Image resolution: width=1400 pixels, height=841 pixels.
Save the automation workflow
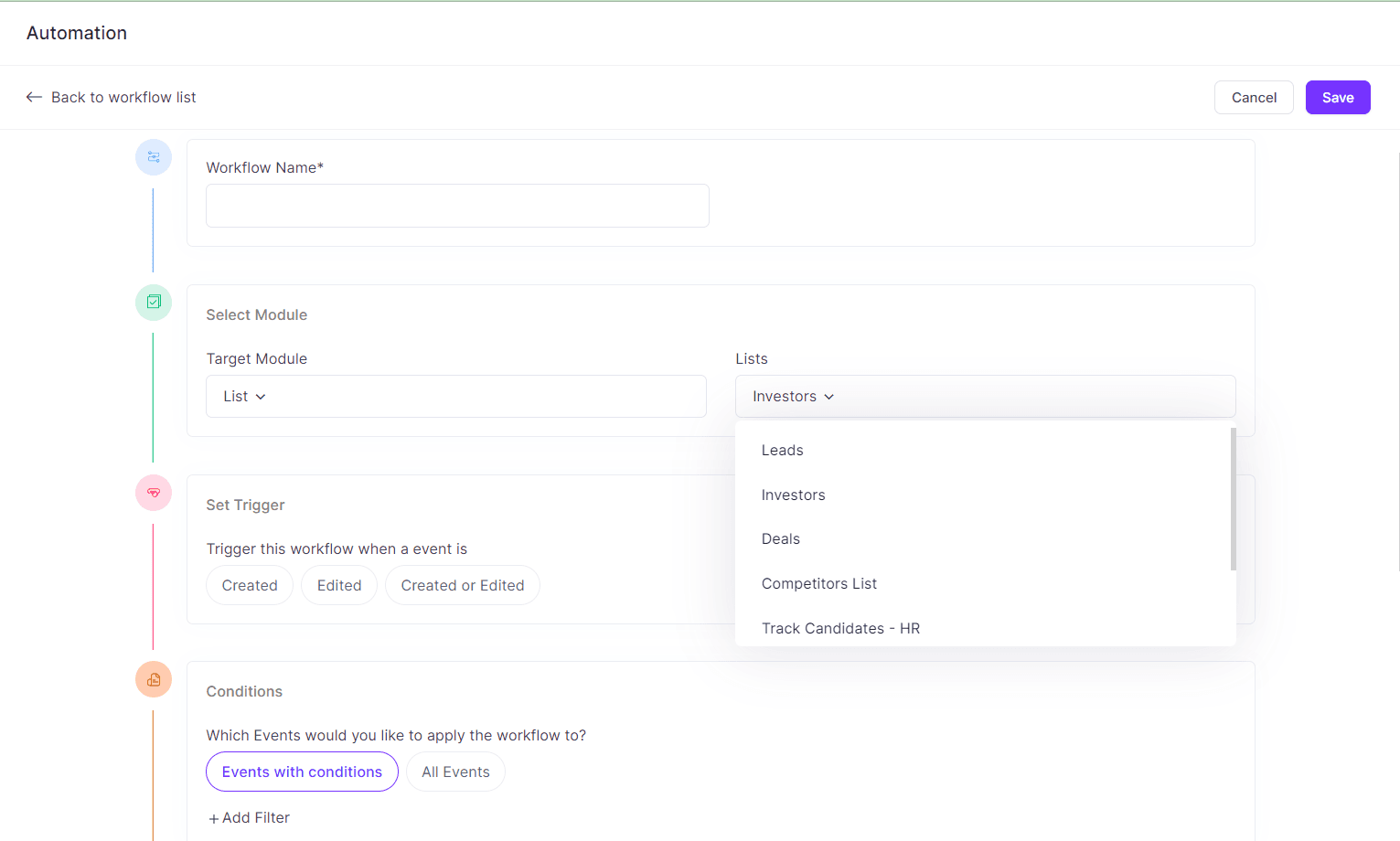[1337, 97]
